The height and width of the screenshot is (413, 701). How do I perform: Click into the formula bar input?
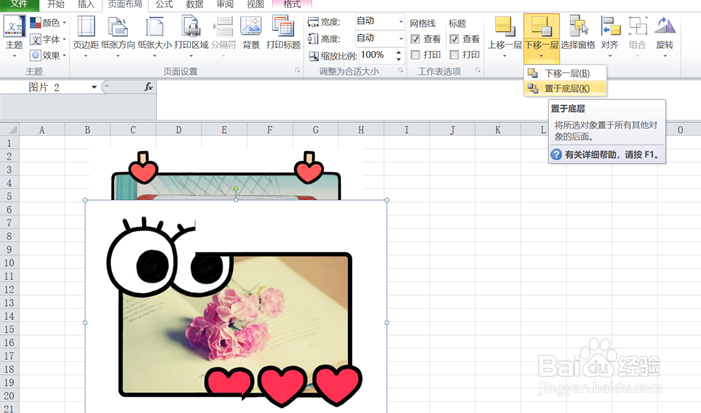click(428, 99)
